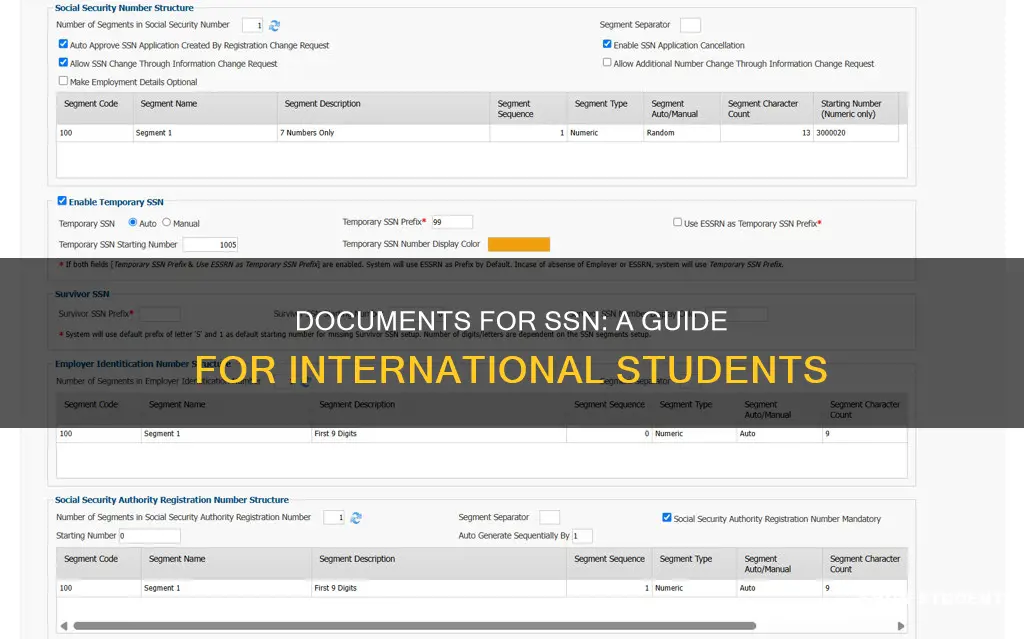Open the orange Temporary SSN display color swatch
Viewport: 1024px width, 639px height.
point(519,244)
